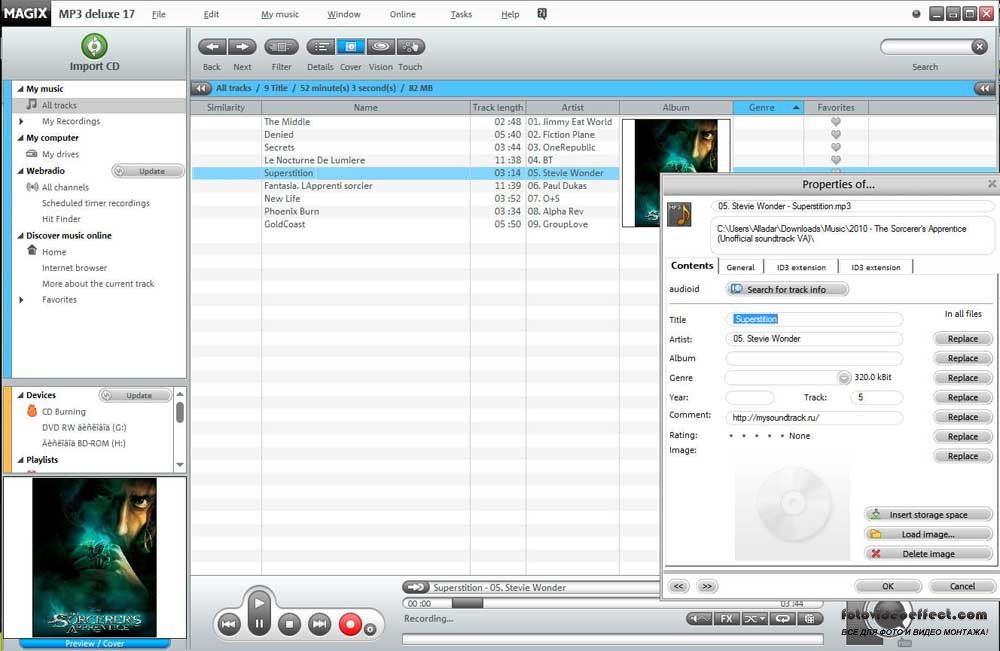Collapse the Webradio section
This screenshot has width=1000, height=651.
tap(20, 171)
